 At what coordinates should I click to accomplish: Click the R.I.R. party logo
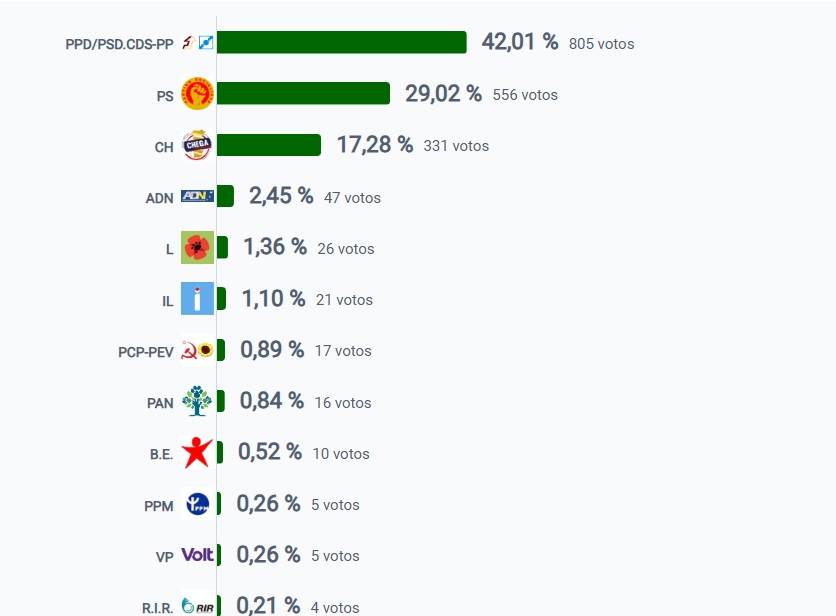[x=197, y=606]
